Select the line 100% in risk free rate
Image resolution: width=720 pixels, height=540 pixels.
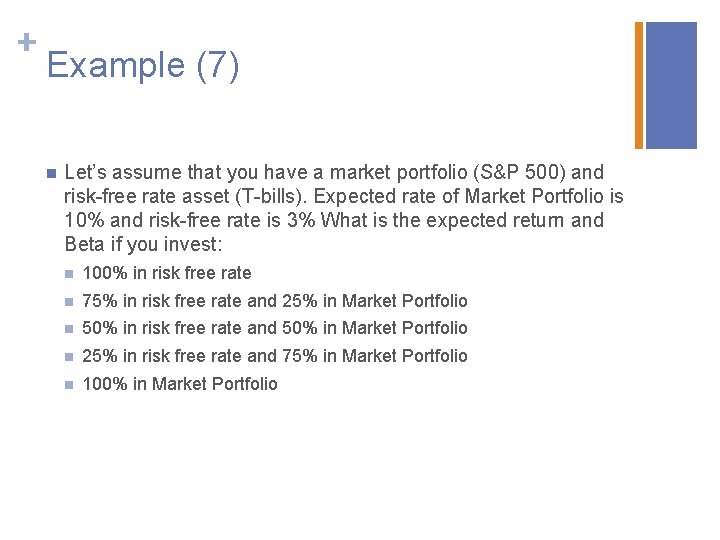tap(167, 273)
